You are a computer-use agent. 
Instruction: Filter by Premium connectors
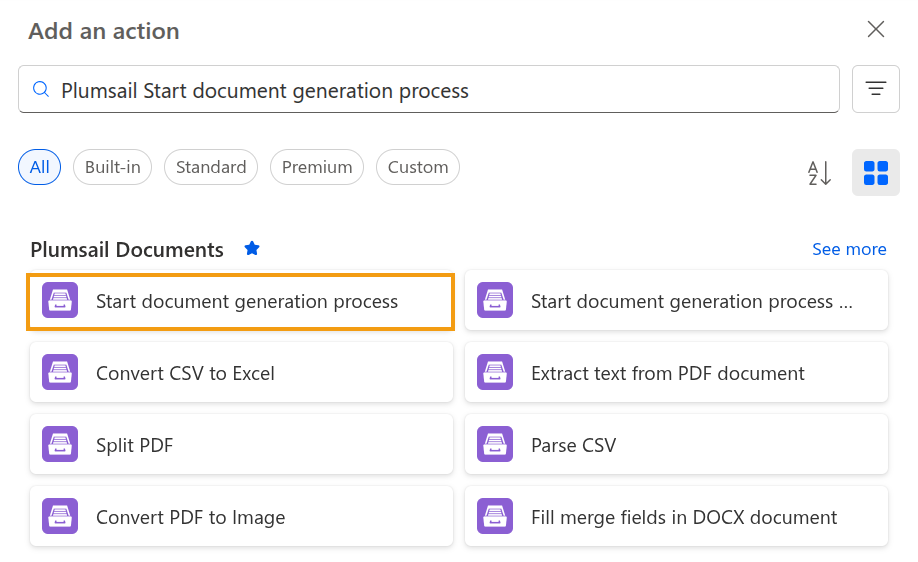click(x=317, y=167)
